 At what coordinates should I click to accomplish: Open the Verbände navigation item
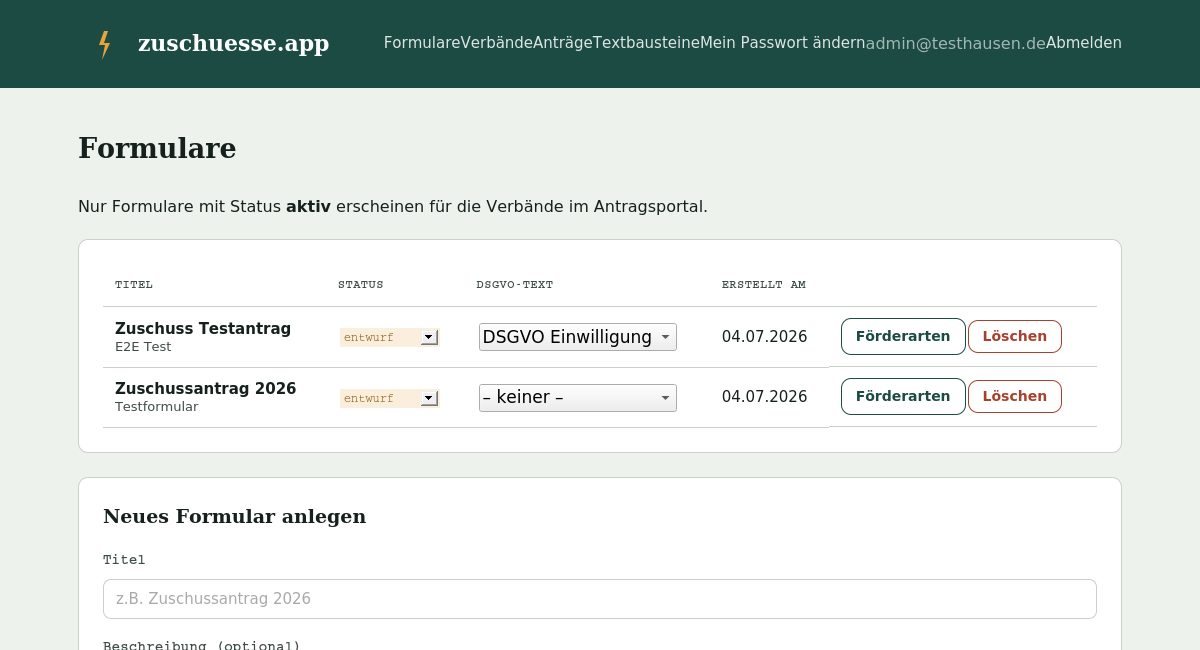click(497, 43)
